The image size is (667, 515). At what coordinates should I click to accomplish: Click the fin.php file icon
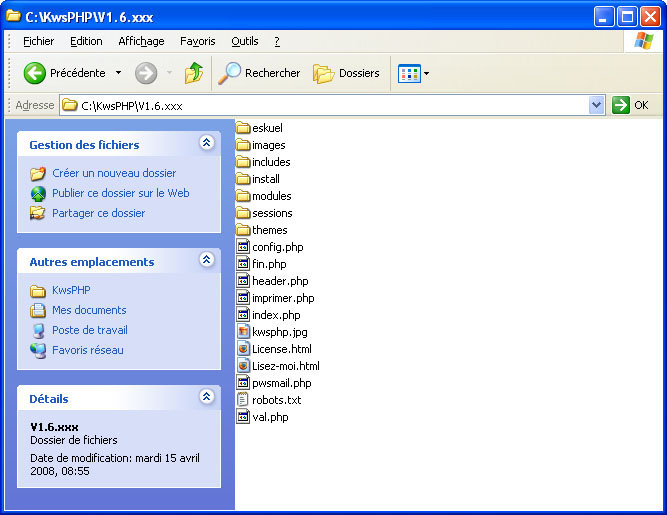click(x=243, y=264)
